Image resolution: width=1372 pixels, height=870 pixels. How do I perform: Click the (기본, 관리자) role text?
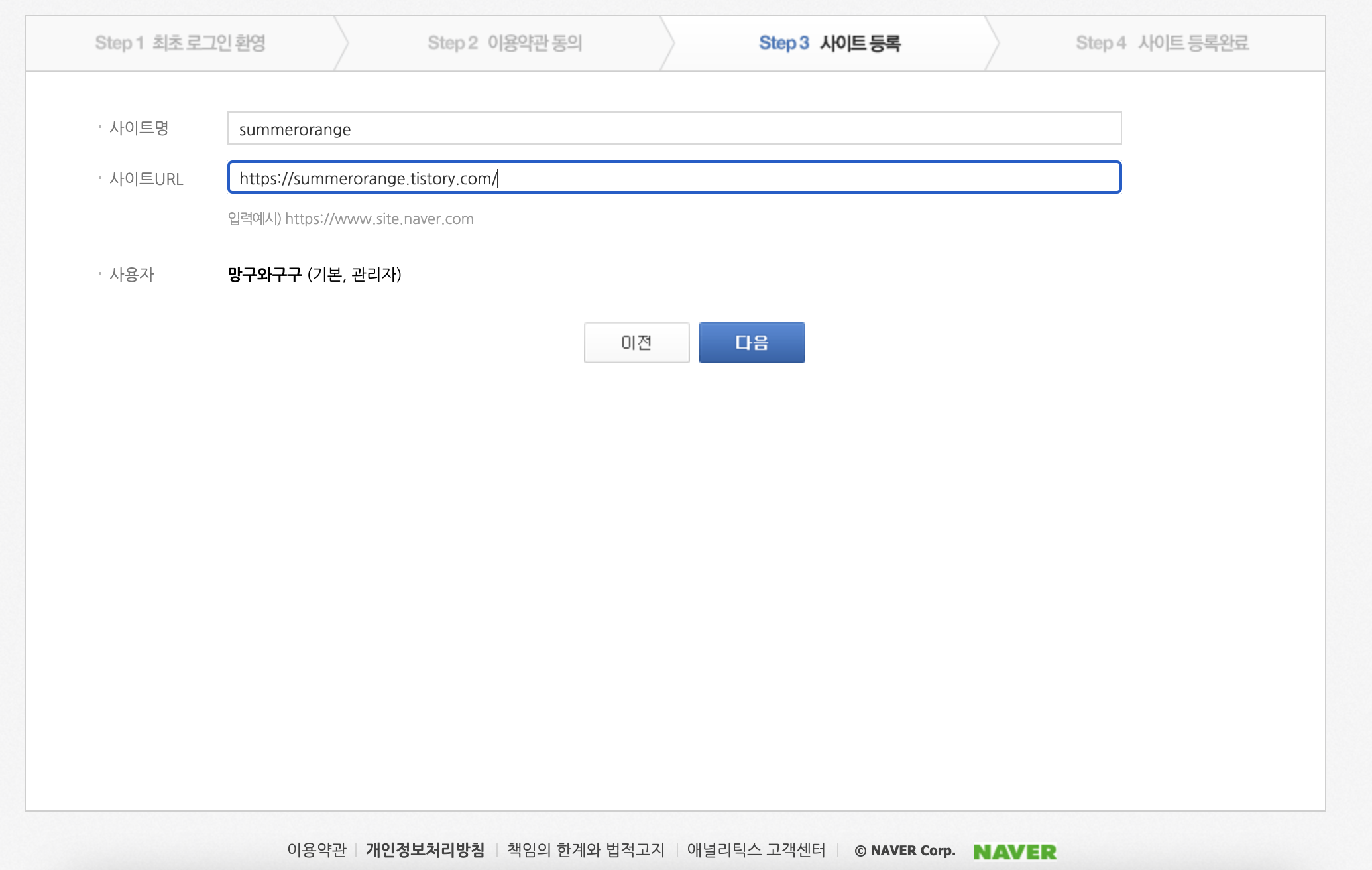click(x=355, y=275)
